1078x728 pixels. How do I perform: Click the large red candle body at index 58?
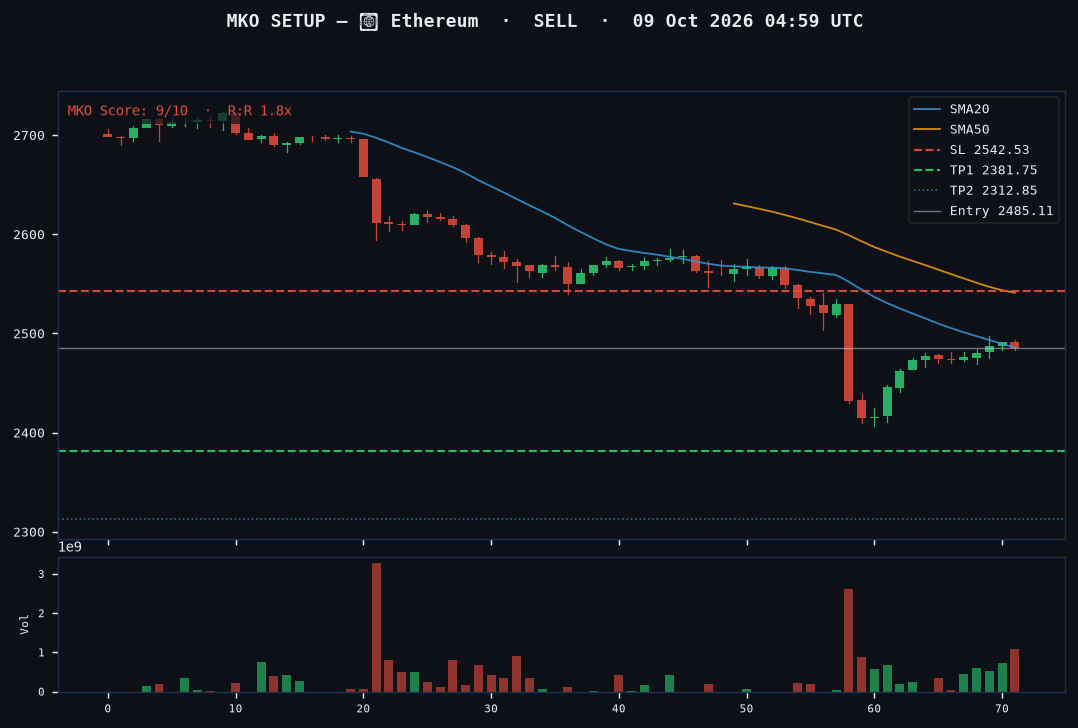[848, 353]
